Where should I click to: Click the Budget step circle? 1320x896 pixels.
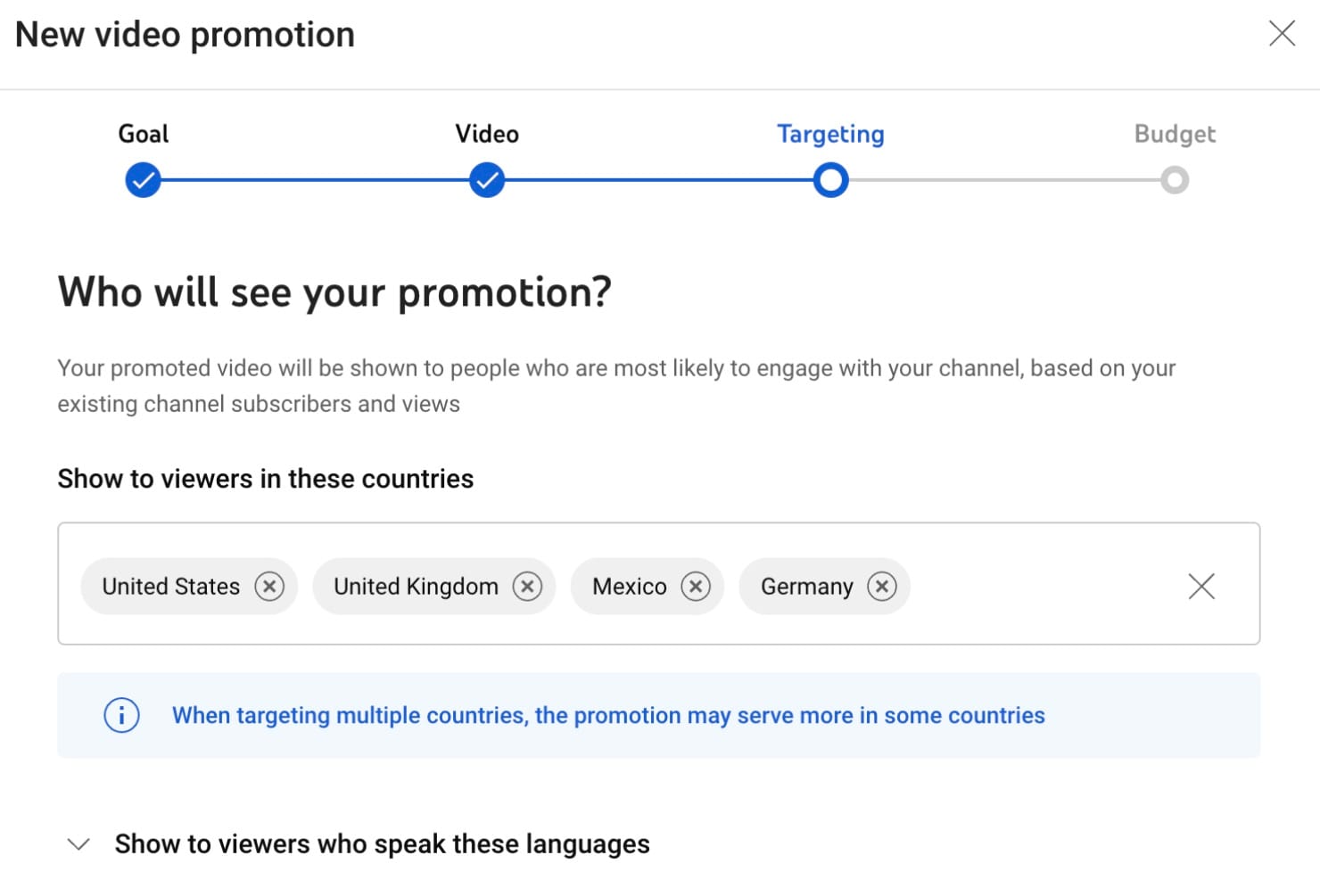[x=1176, y=180]
